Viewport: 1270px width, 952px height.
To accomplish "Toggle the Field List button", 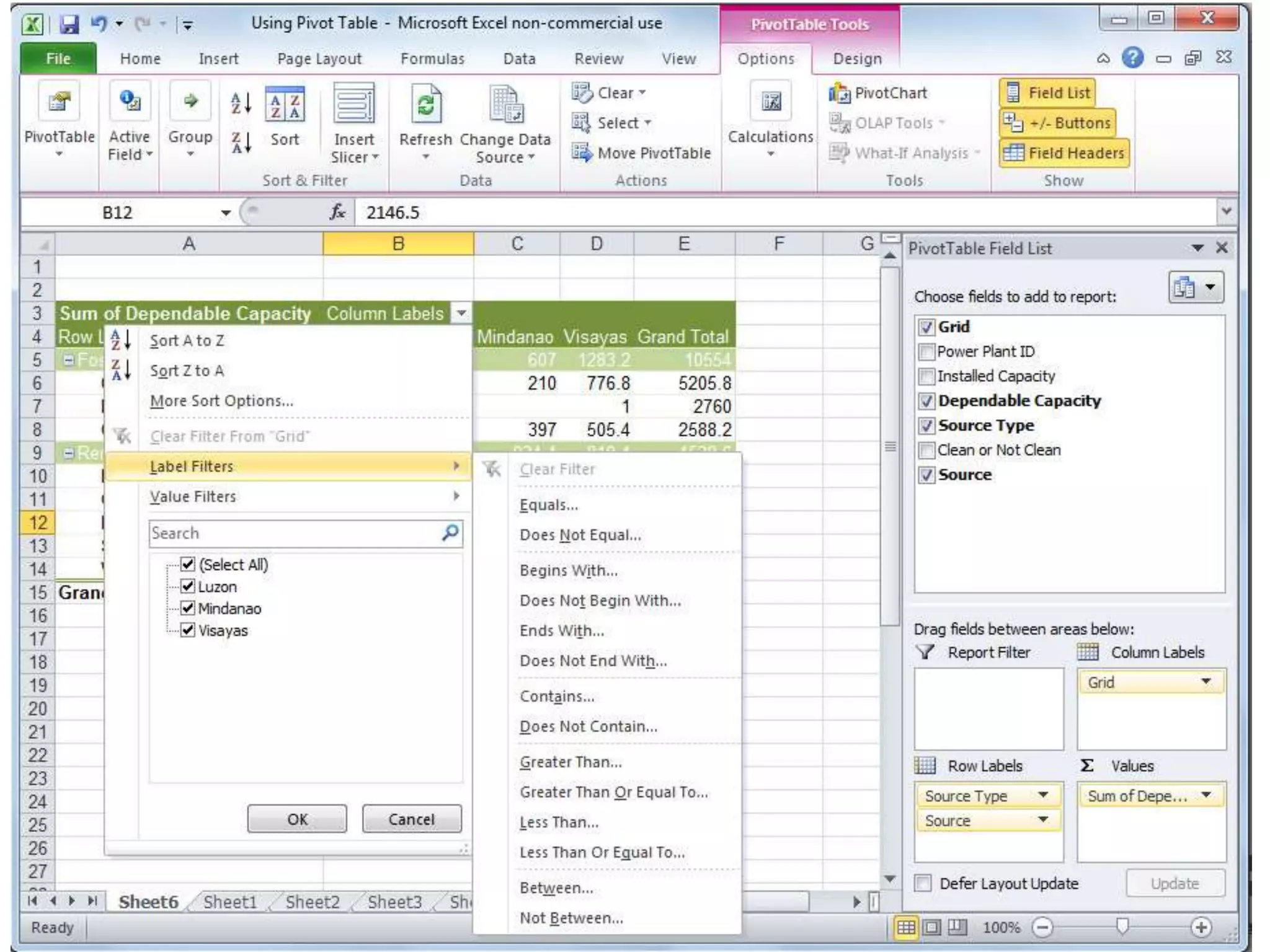I will (x=1047, y=93).
